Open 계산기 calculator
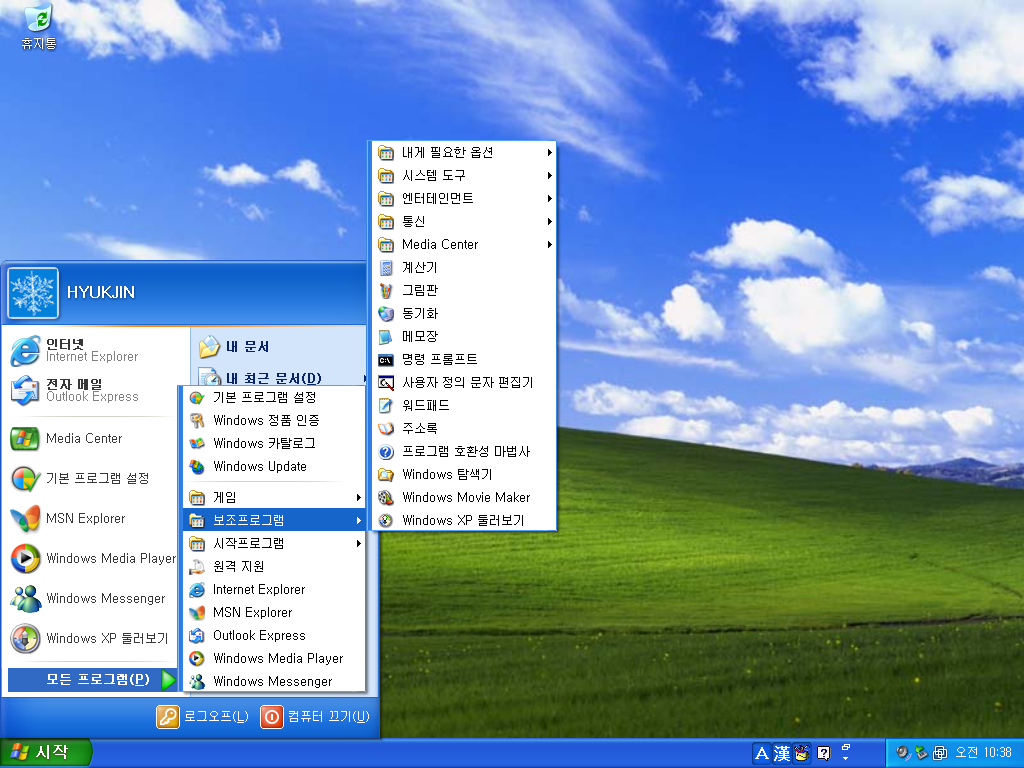Image resolution: width=1024 pixels, height=768 pixels. 464,268
